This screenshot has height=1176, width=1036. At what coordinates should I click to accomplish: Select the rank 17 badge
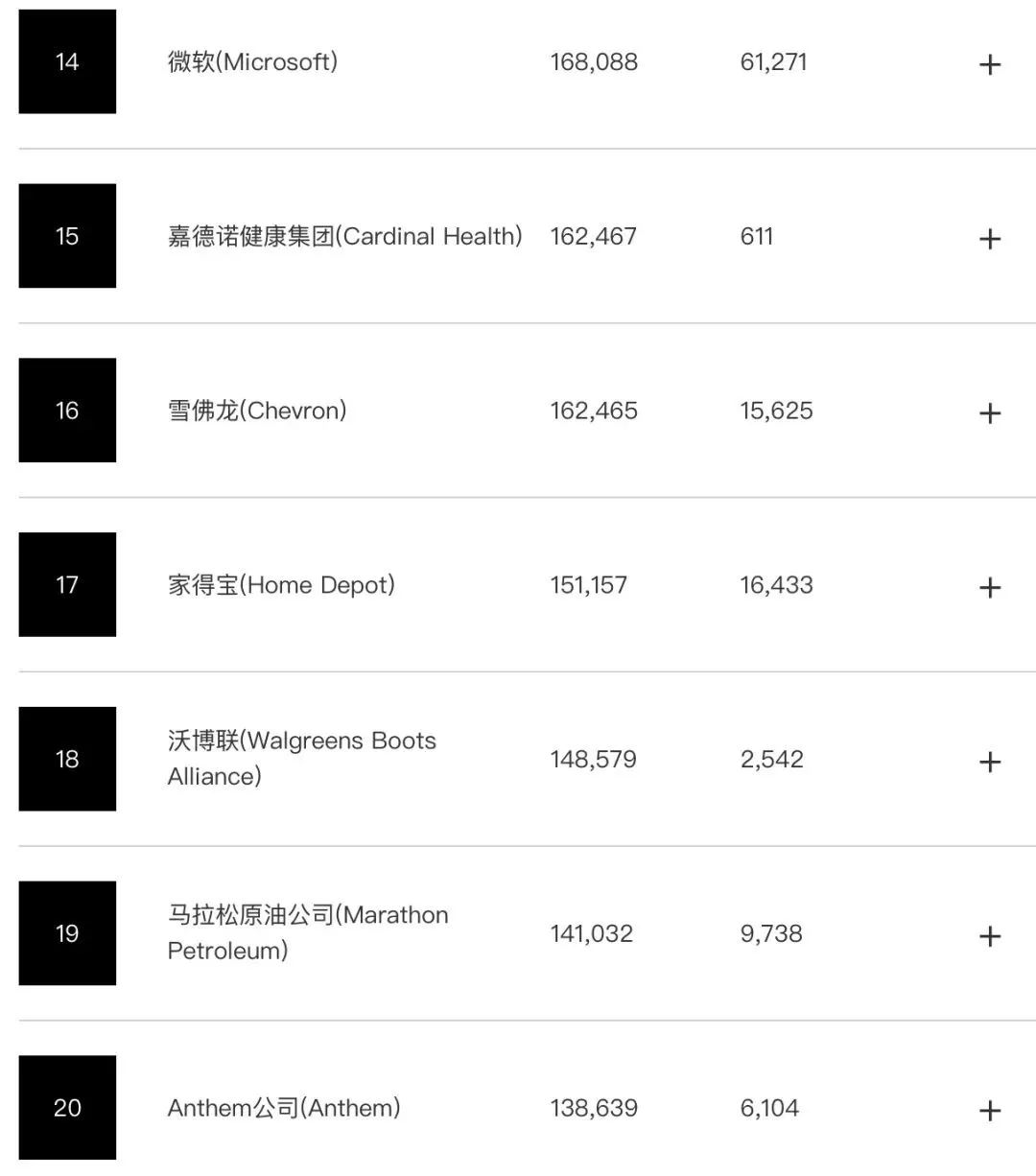67,585
